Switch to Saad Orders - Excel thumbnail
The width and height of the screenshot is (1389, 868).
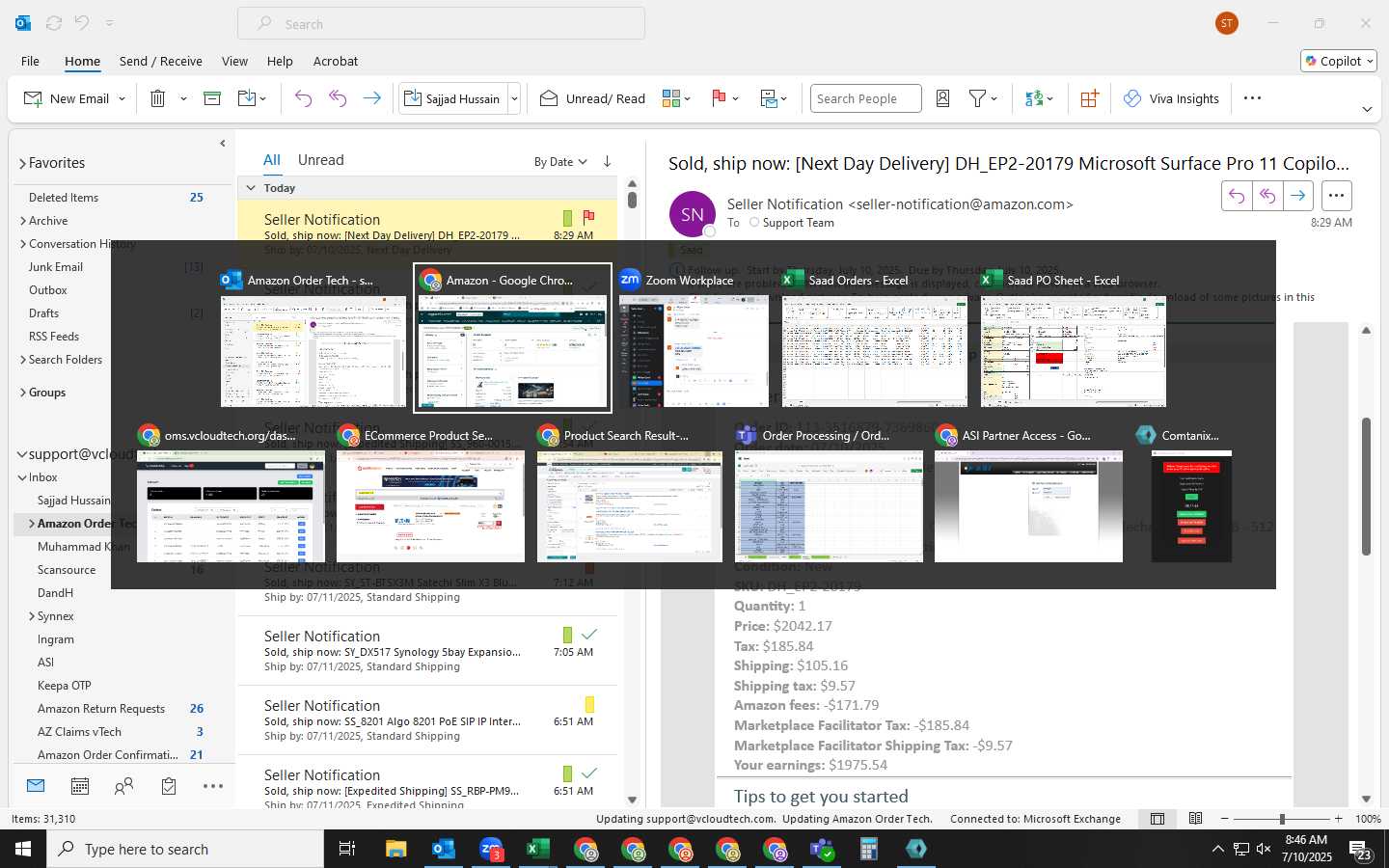[x=874, y=339]
